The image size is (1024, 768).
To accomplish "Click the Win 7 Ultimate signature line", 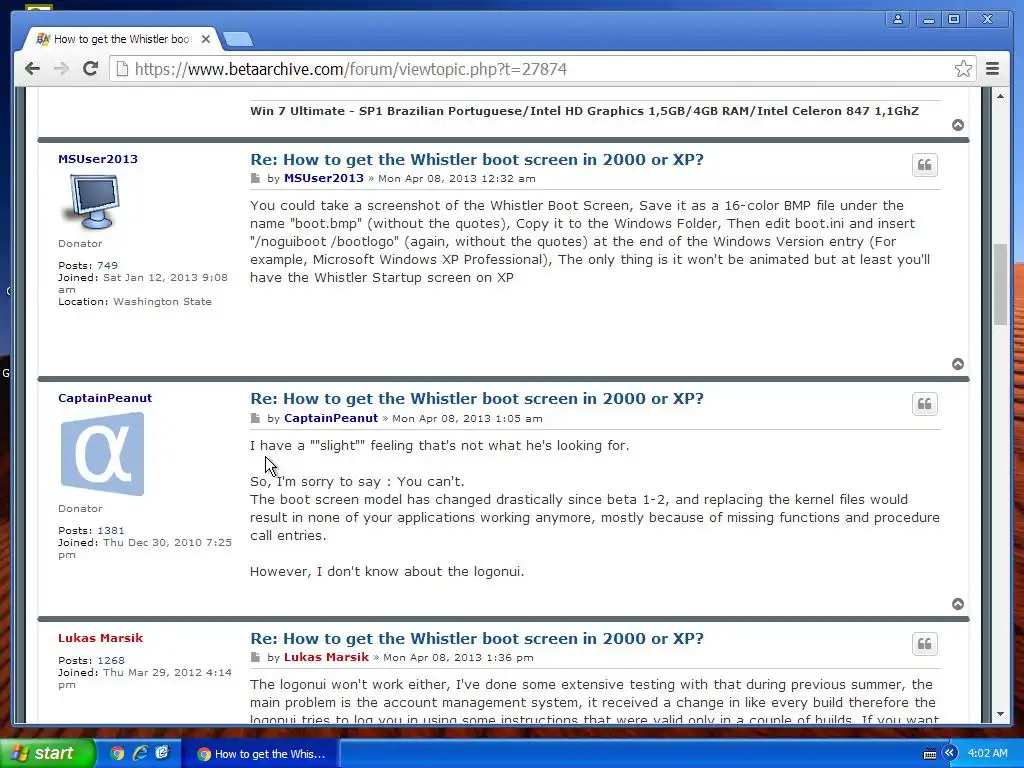I will click(584, 111).
